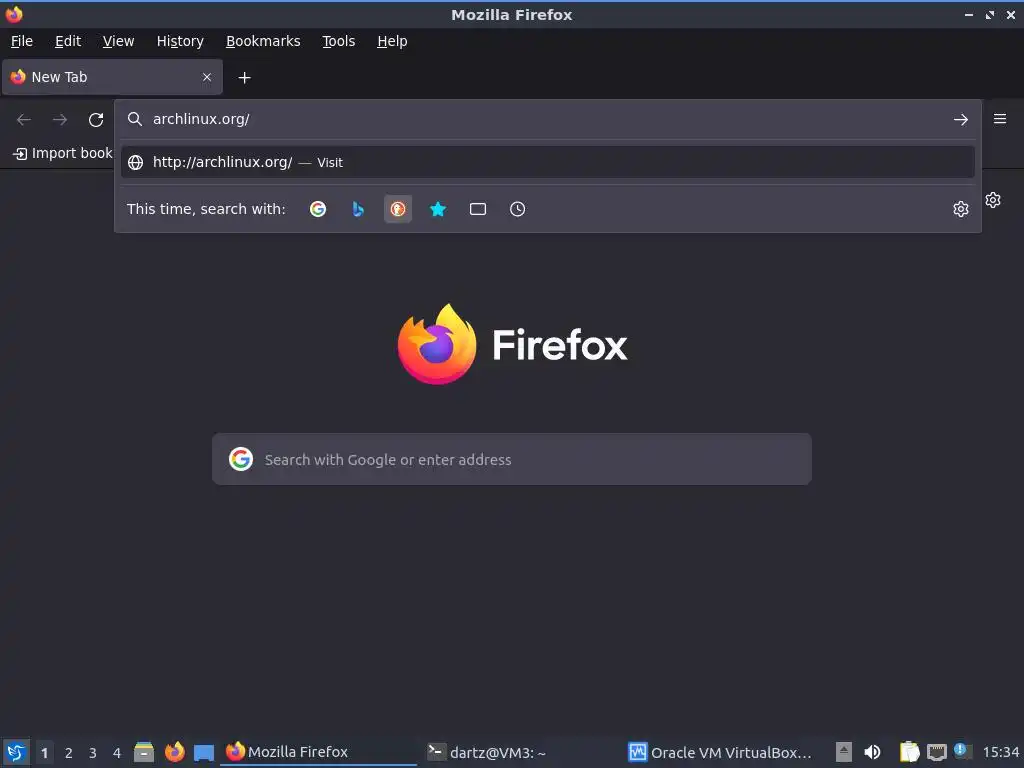Open the View menu

[x=118, y=41]
